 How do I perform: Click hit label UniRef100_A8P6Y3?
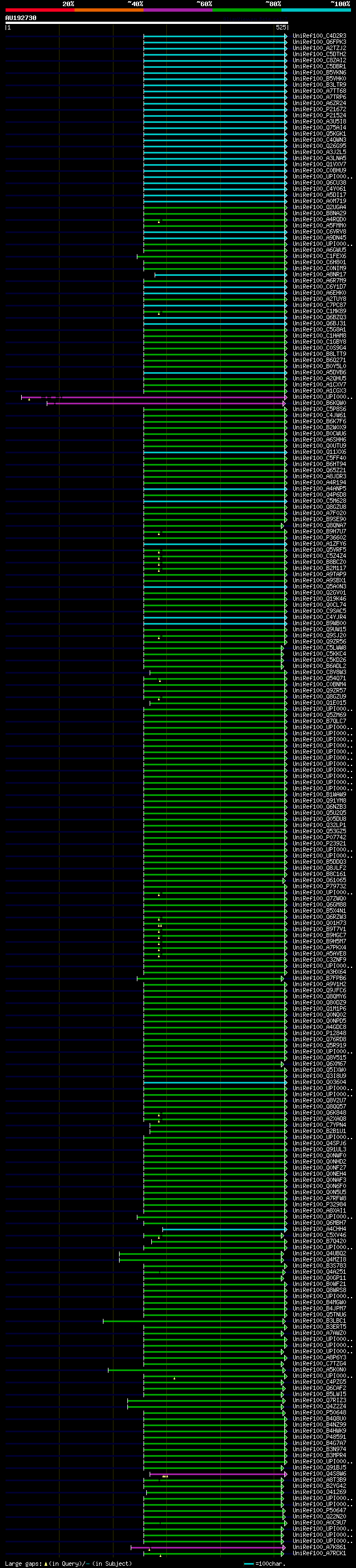pos(319,1358)
